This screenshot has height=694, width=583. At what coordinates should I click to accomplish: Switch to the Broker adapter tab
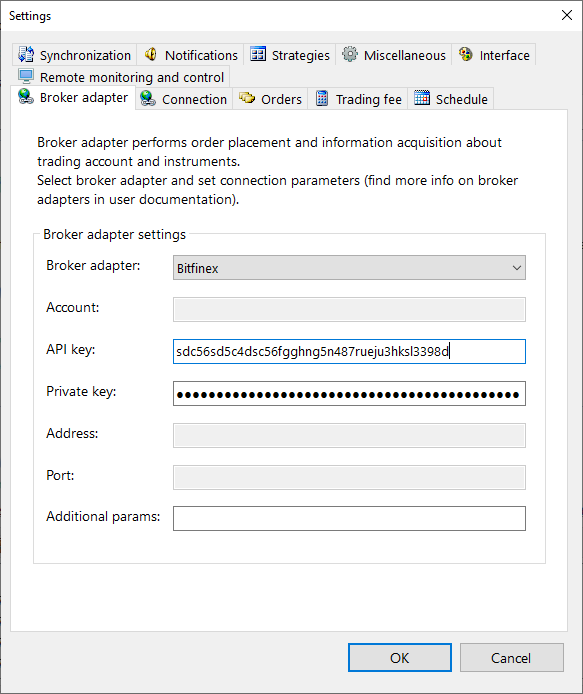[73, 98]
